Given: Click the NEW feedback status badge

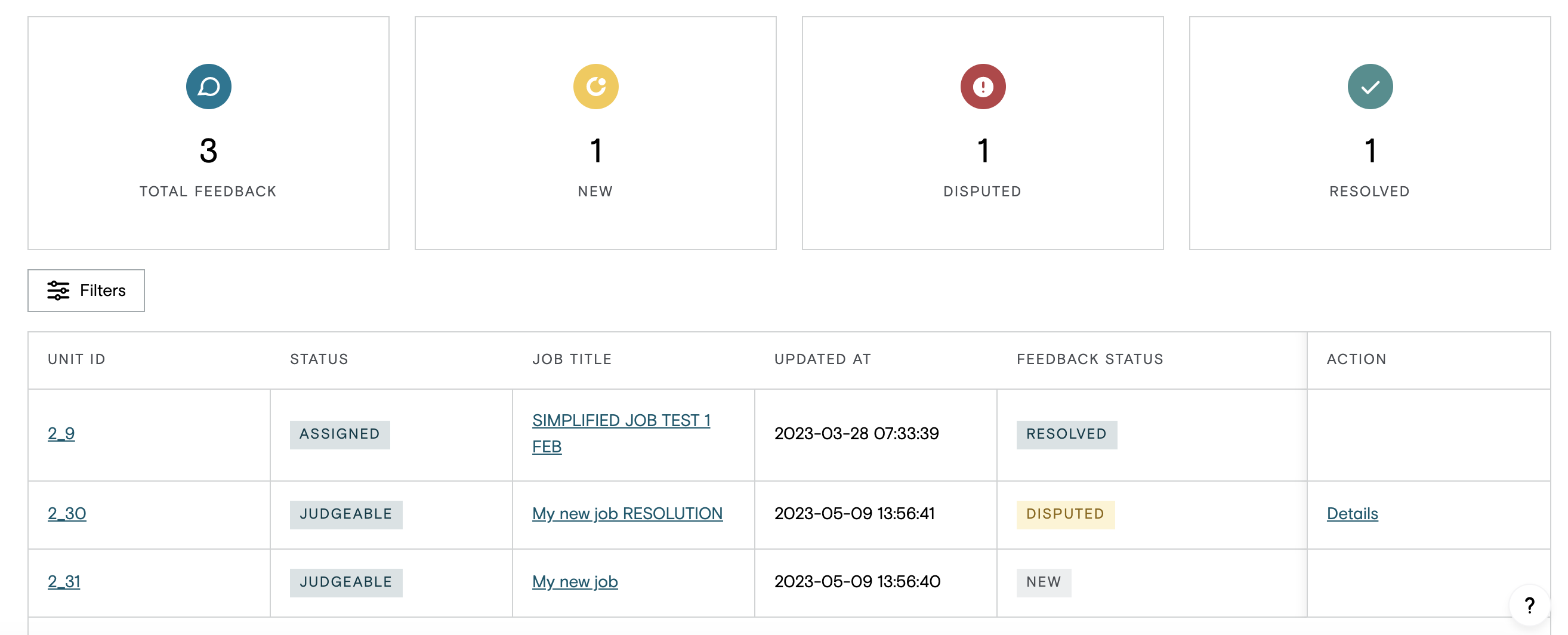Looking at the screenshot, I should tap(1044, 582).
